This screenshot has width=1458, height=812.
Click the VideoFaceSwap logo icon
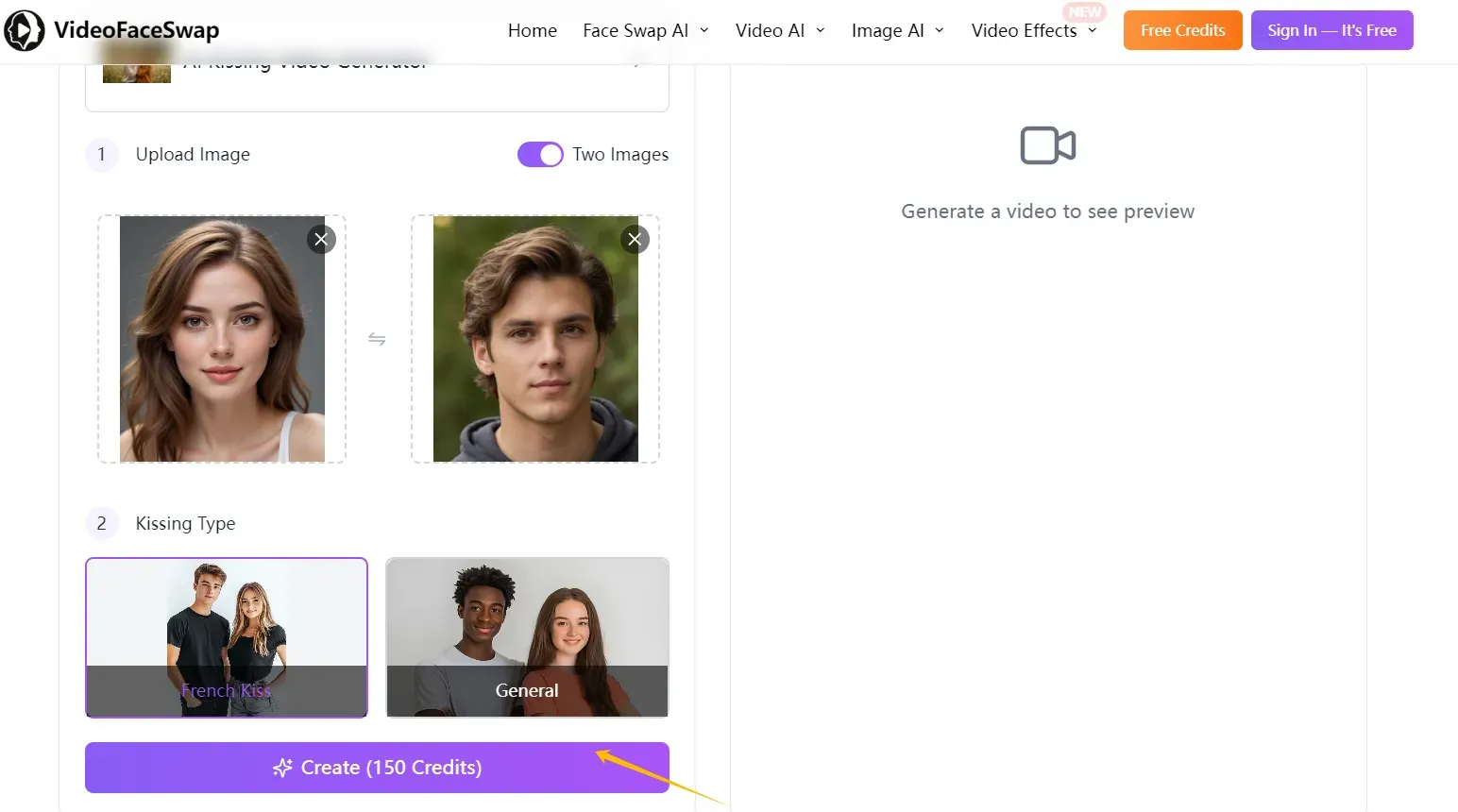tap(25, 29)
